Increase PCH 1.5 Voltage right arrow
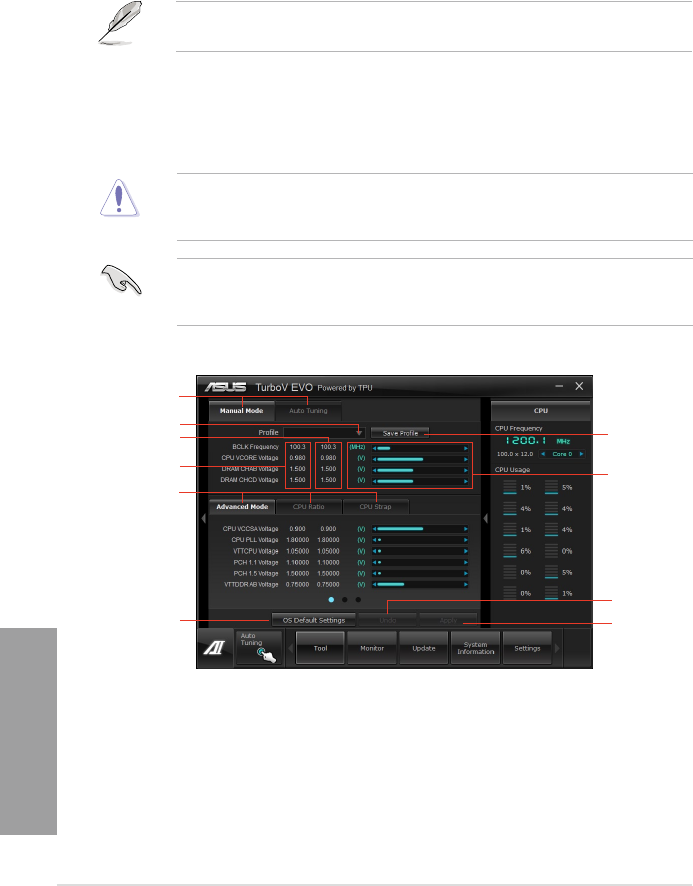This screenshot has height=886, width=693. coord(466,573)
